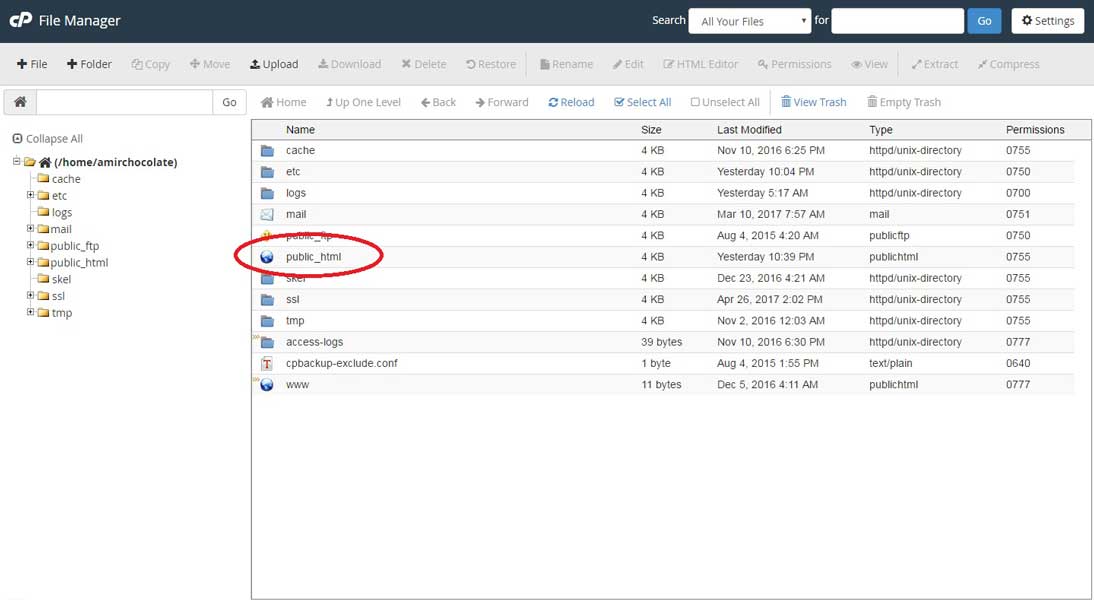Click the Rename toolbar button
This screenshot has width=1094, height=600.
567,64
